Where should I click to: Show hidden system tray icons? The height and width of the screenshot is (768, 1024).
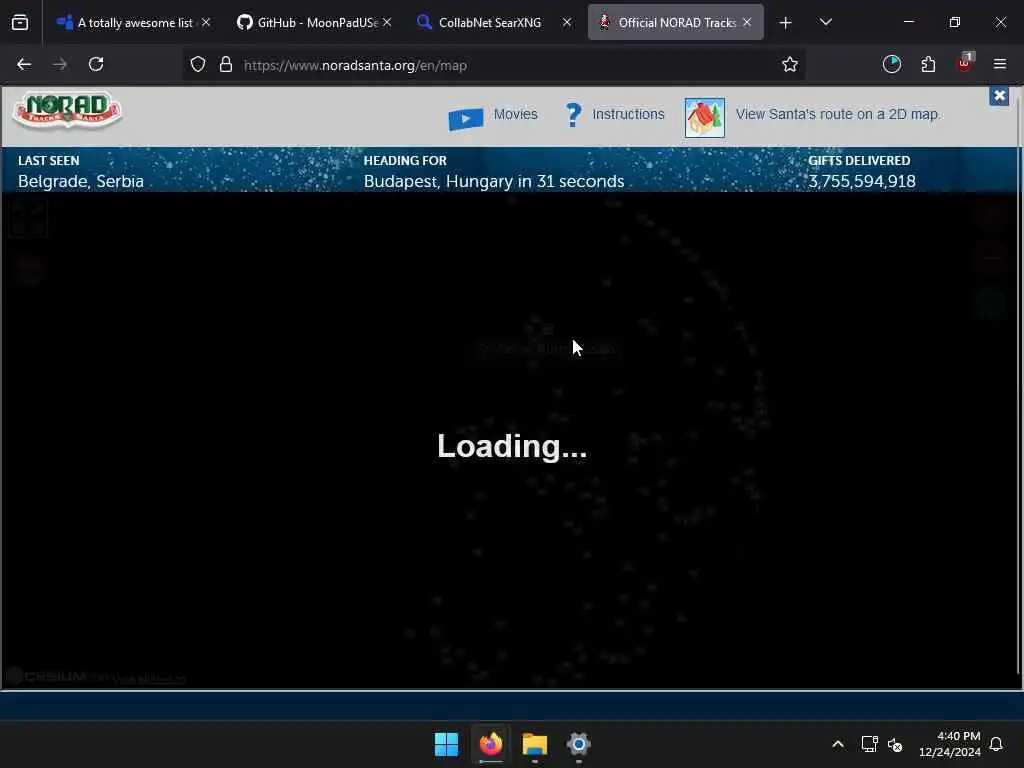point(838,744)
